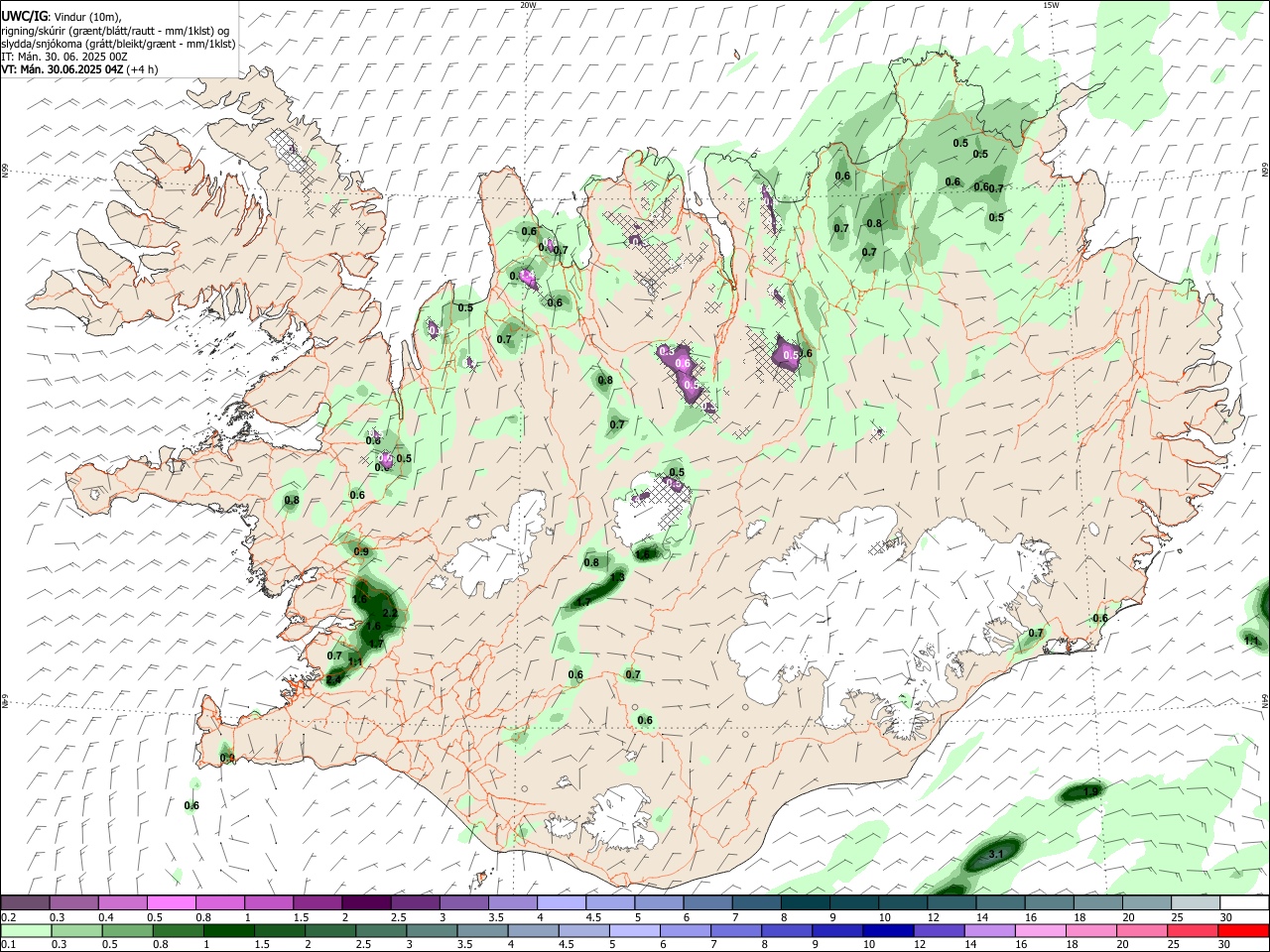Click the 'IT: Mán. 30. 06. 2025 00Z' line

[64, 57]
